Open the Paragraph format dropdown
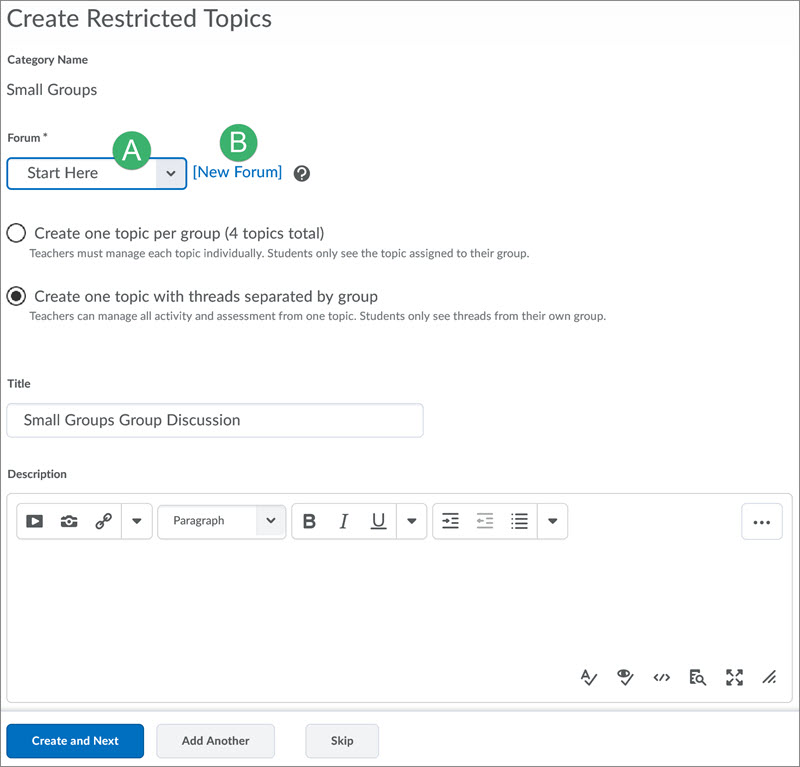Image resolution: width=800 pixels, height=767 pixels. pos(221,521)
